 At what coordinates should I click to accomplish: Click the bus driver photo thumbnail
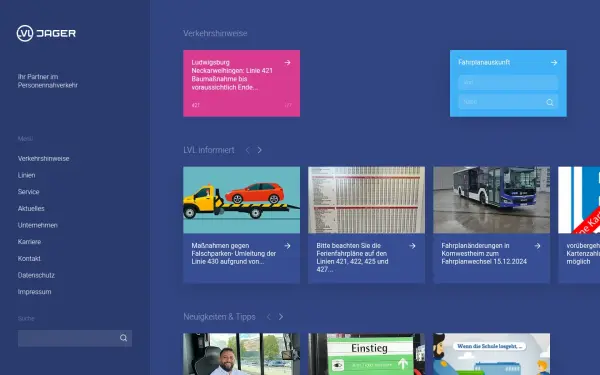tap(241, 354)
